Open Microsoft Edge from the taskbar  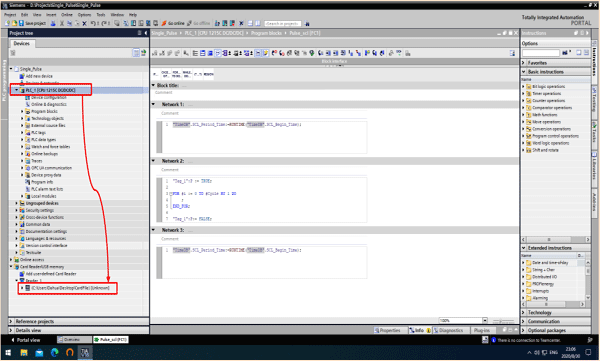54,352
